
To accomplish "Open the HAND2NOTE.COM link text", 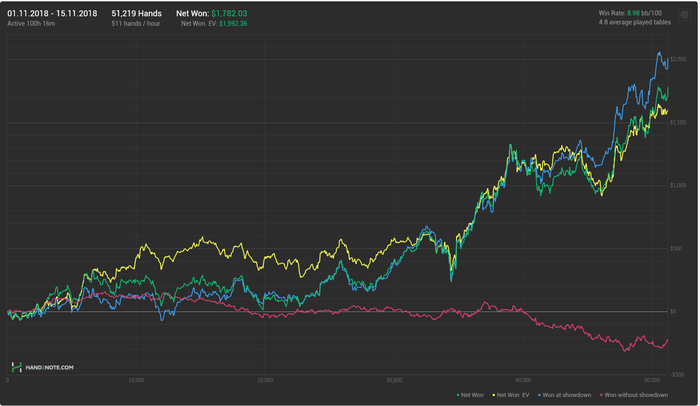I will click(47, 368).
